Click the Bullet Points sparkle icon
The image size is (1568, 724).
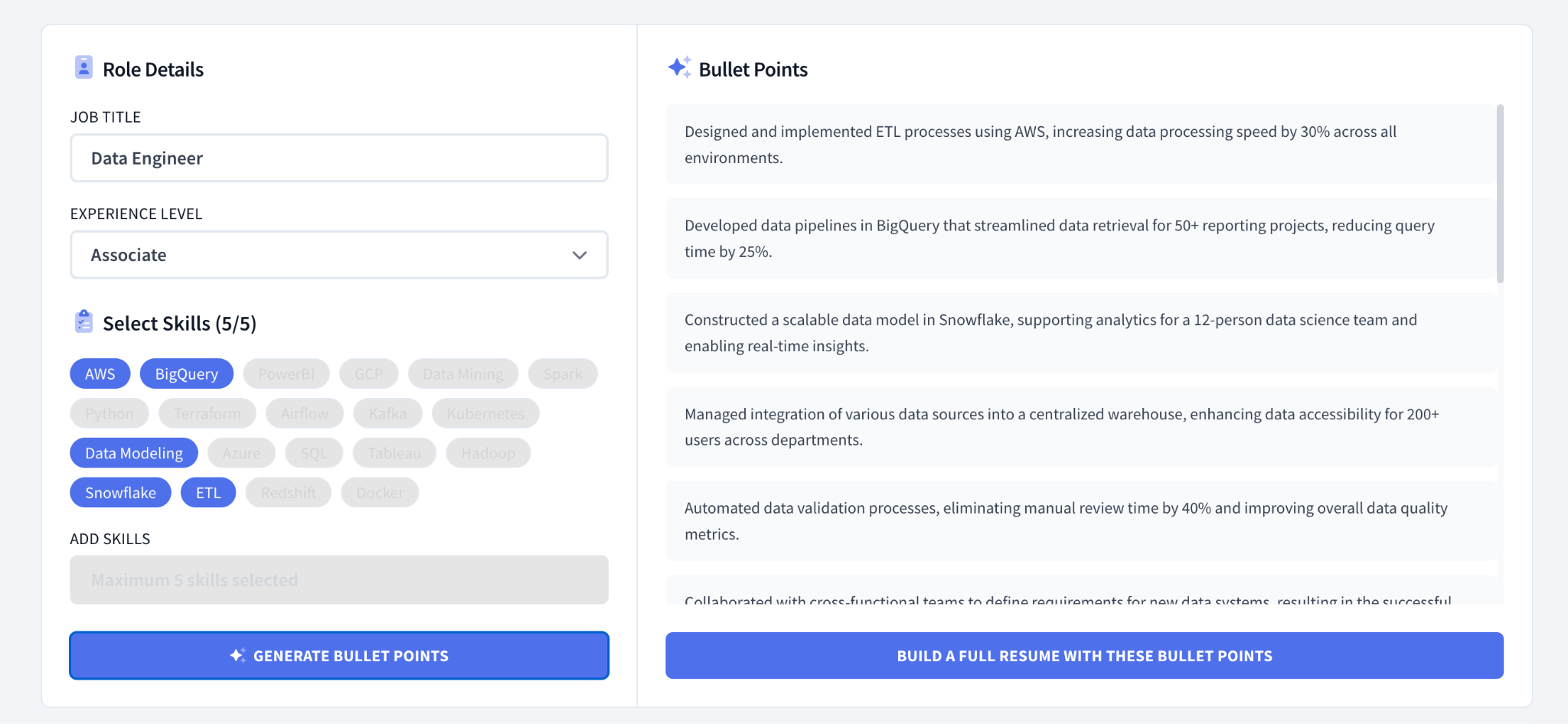pyautogui.click(x=679, y=67)
